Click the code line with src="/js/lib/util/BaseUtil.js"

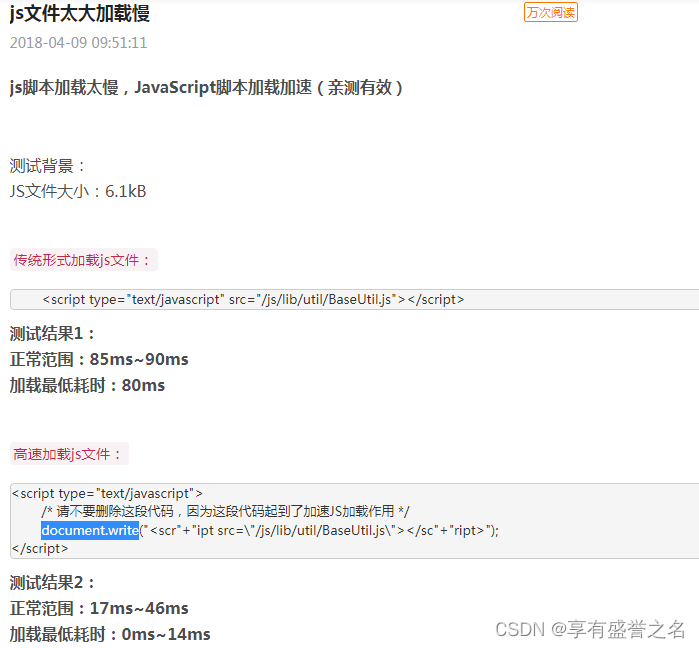point(253,299)
